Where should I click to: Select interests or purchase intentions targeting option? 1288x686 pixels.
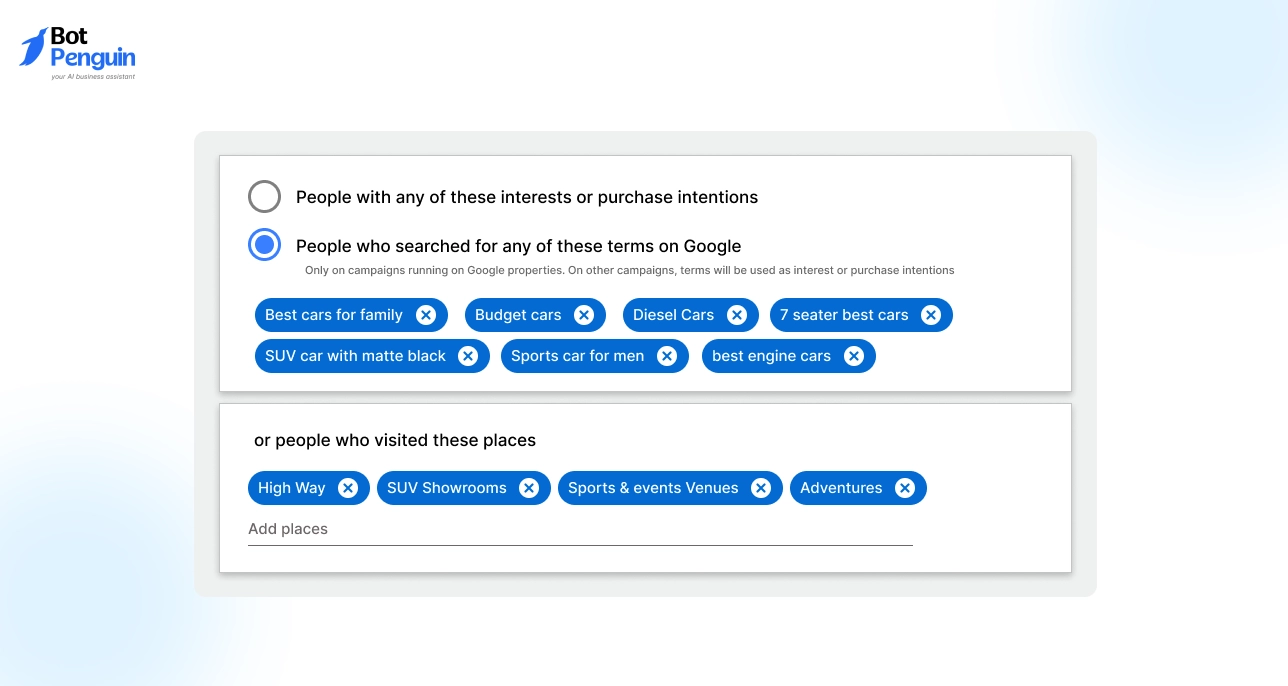click(x=264, y=196)
